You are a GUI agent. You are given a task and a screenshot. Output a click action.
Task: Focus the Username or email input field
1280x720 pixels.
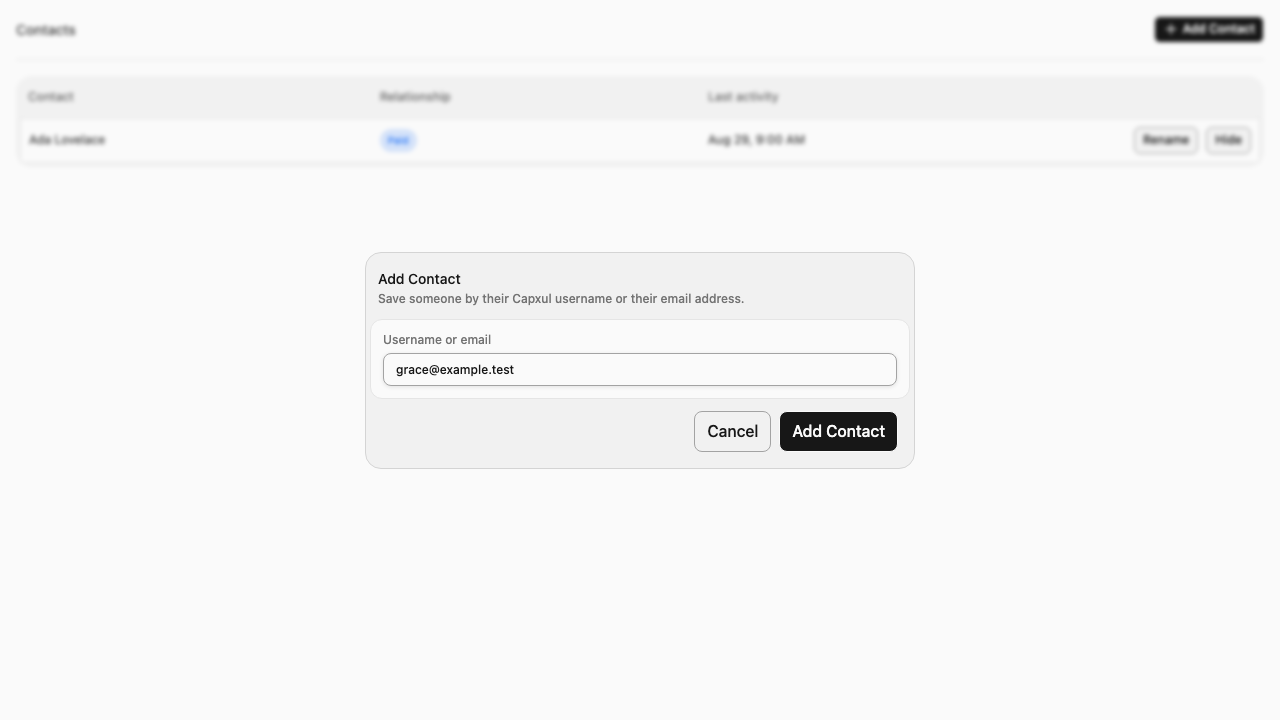click(640, 369)
